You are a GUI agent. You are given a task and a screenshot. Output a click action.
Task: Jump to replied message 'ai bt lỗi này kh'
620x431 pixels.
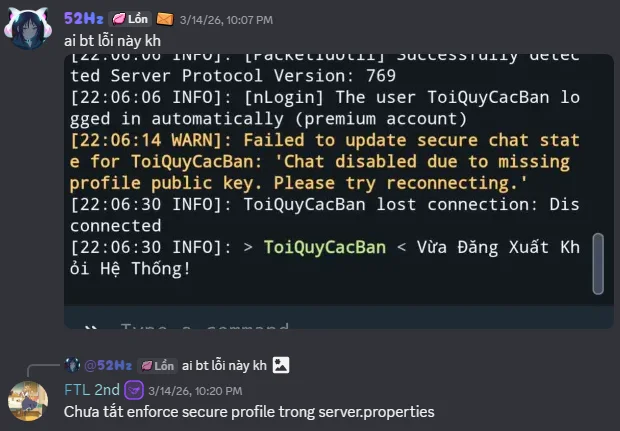[x=224, y=365]
